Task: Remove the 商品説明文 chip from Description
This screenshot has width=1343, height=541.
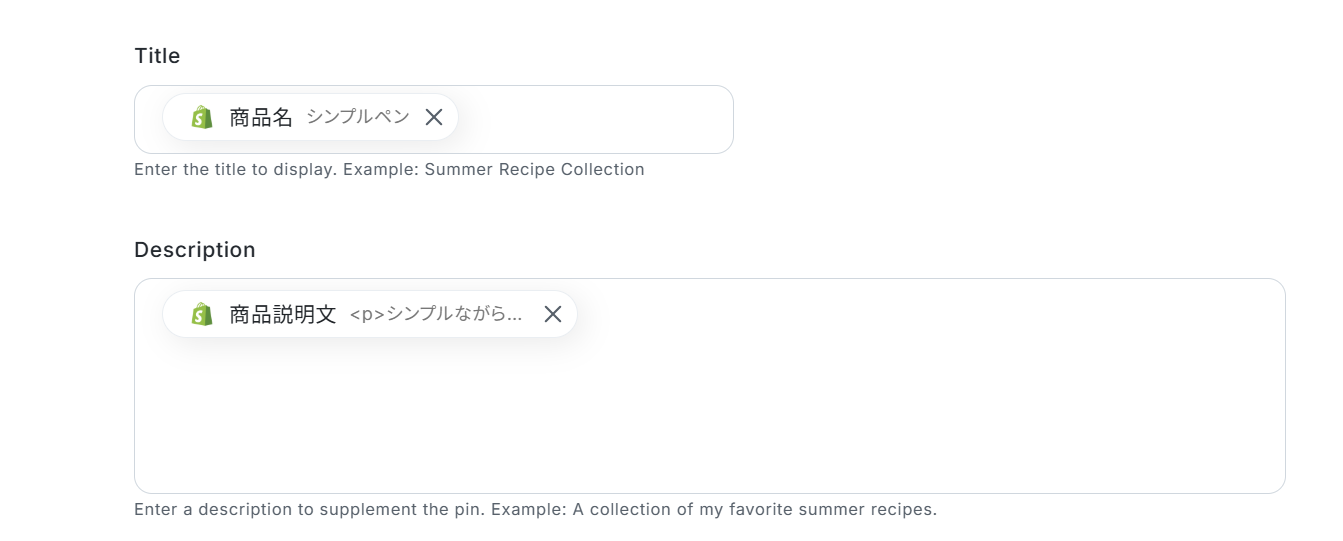Action: pyautogui.click(x=552, y=315)
